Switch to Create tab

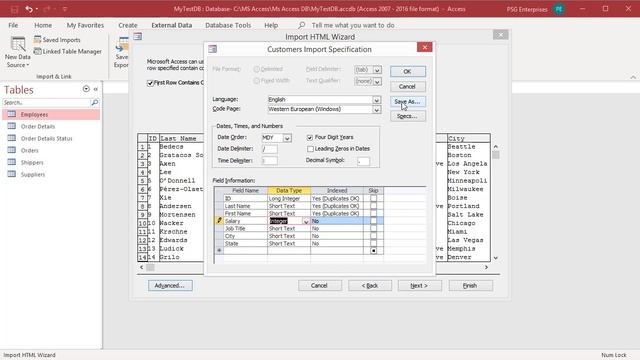[x=128, y=25]
